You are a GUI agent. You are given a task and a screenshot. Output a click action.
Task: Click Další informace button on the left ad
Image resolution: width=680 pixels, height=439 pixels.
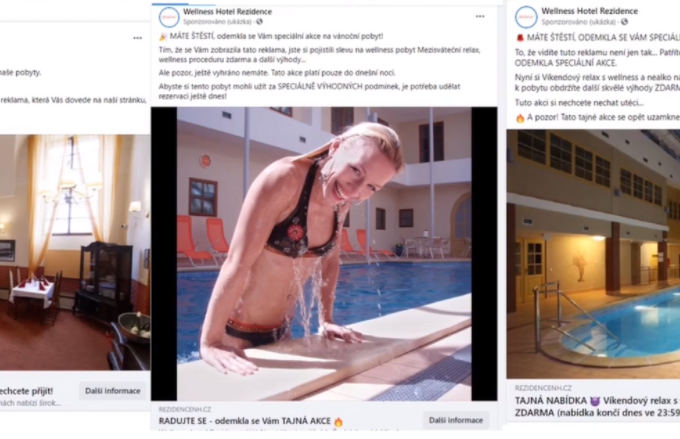coord(113,391)
